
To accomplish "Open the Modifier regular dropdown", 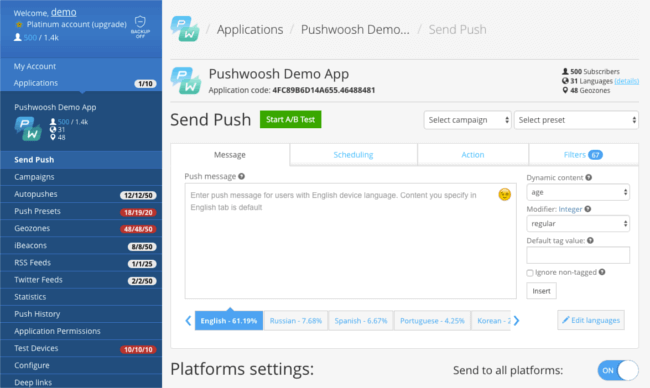I will (578, 223).
